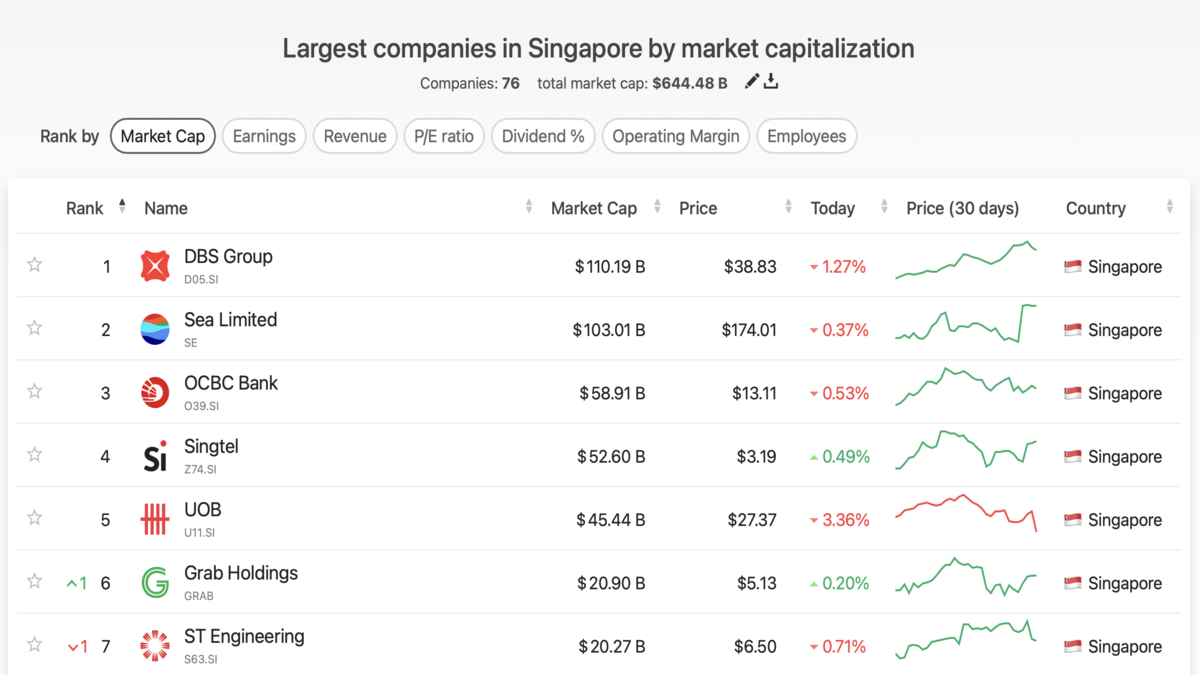Sort the table by the Rank column arrows
Image resolution: width=1200 pixels, height=675 pixels.
122,206
